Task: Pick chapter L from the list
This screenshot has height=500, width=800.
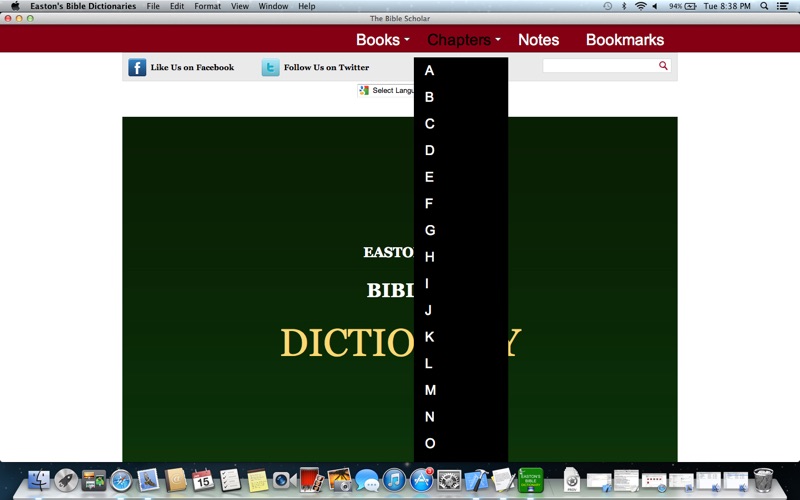Action: point(461,363)
